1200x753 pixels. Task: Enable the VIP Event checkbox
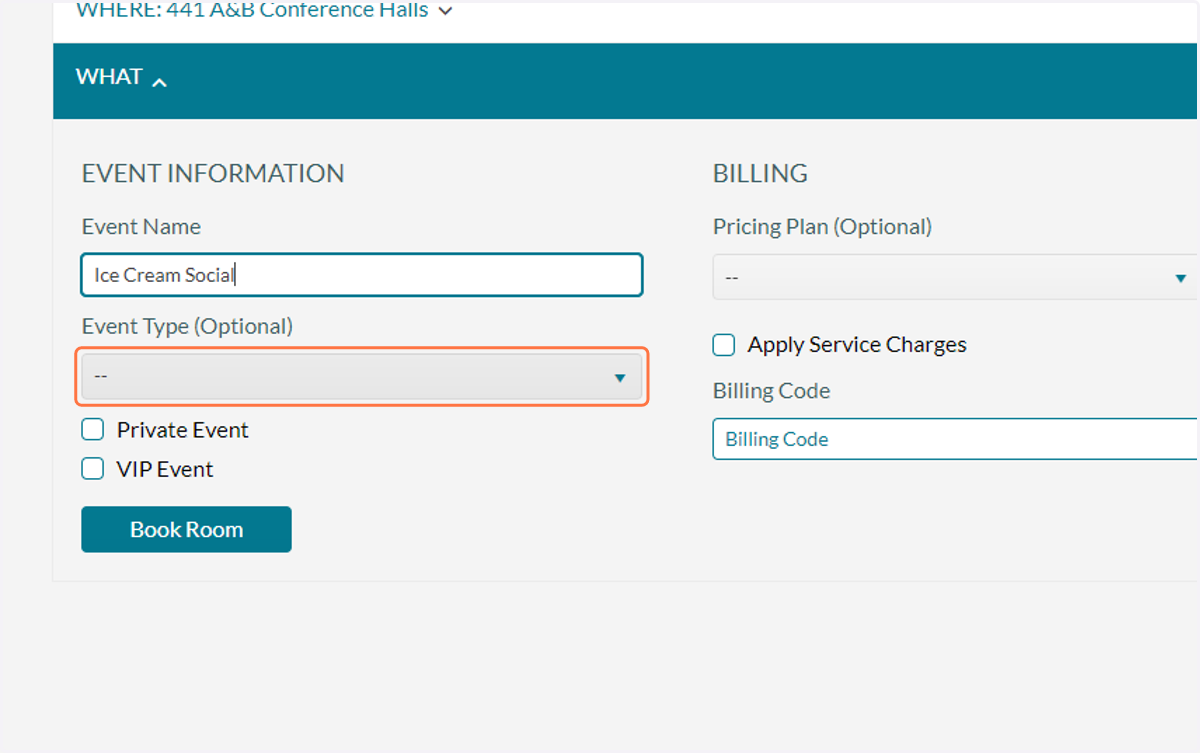tap(93, 468)
